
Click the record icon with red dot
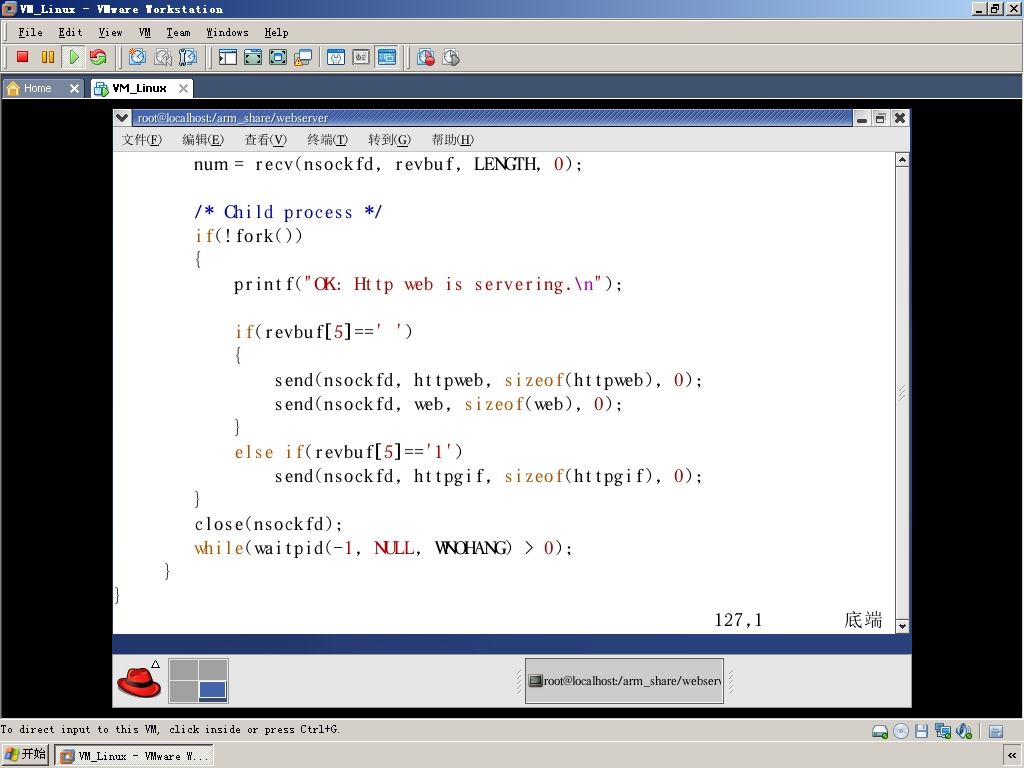[426, 57]
